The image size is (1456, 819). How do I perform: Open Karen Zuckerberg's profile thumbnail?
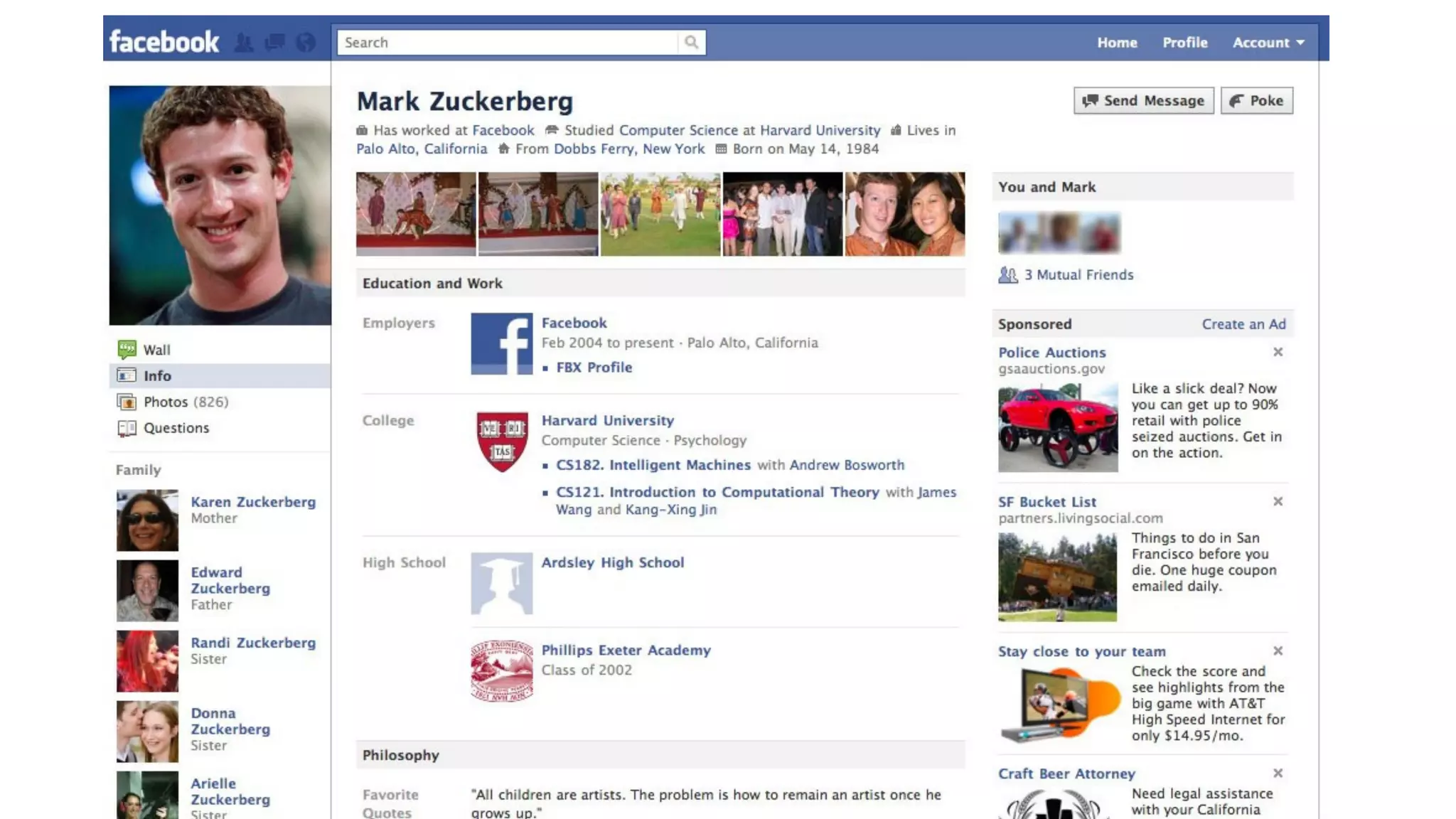click(147, 520)
